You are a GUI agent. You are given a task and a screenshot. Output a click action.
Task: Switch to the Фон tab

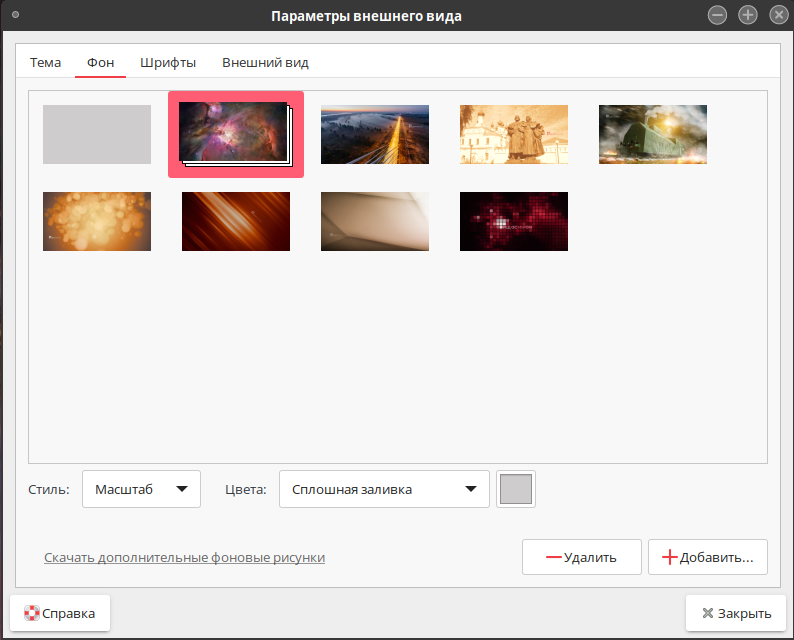pos(100,62)
